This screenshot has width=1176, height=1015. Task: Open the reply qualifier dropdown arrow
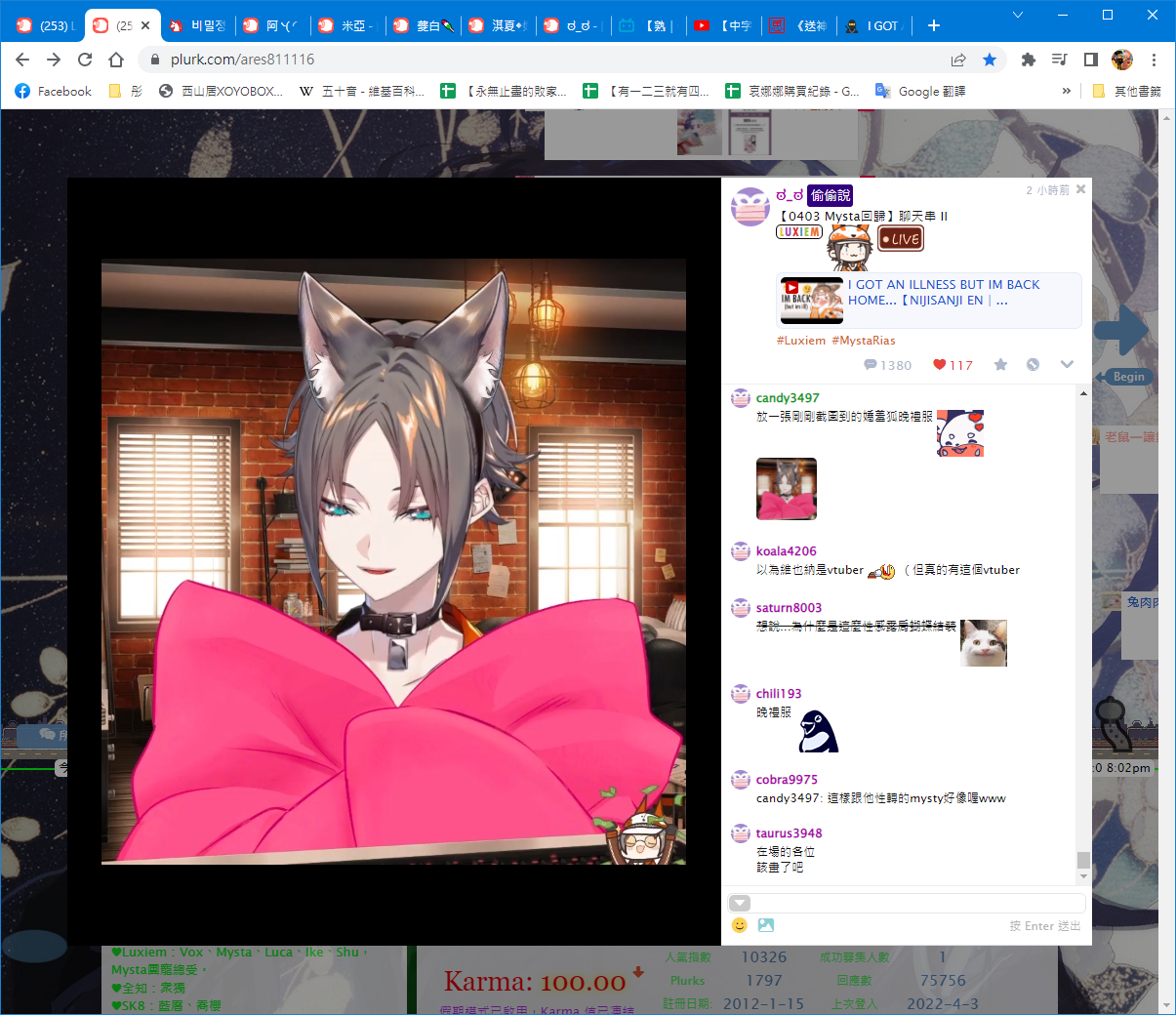pyautogui.click(x=740, y=903)
